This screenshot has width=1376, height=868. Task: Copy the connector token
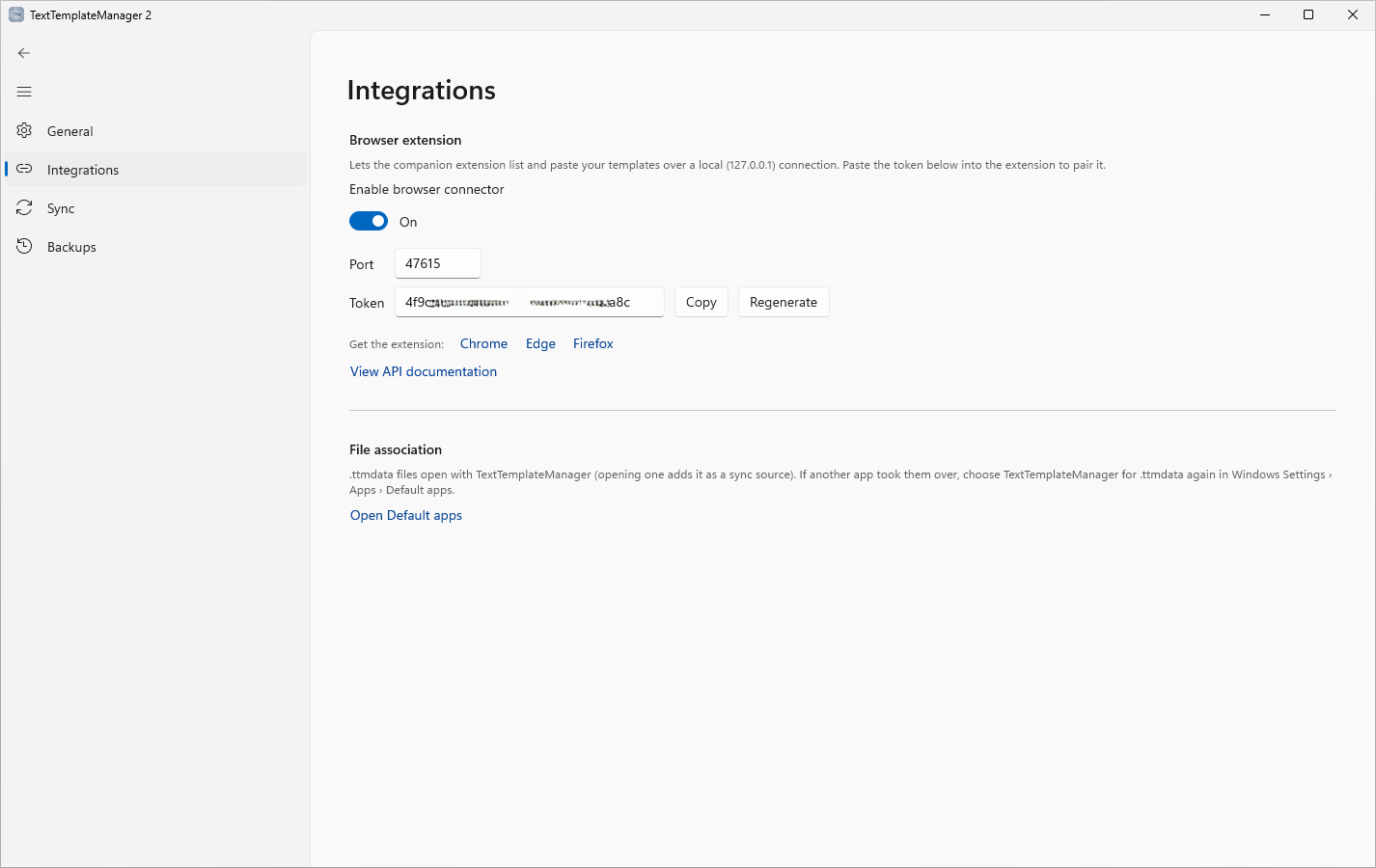pyautogui.click(x=702, y=302)
